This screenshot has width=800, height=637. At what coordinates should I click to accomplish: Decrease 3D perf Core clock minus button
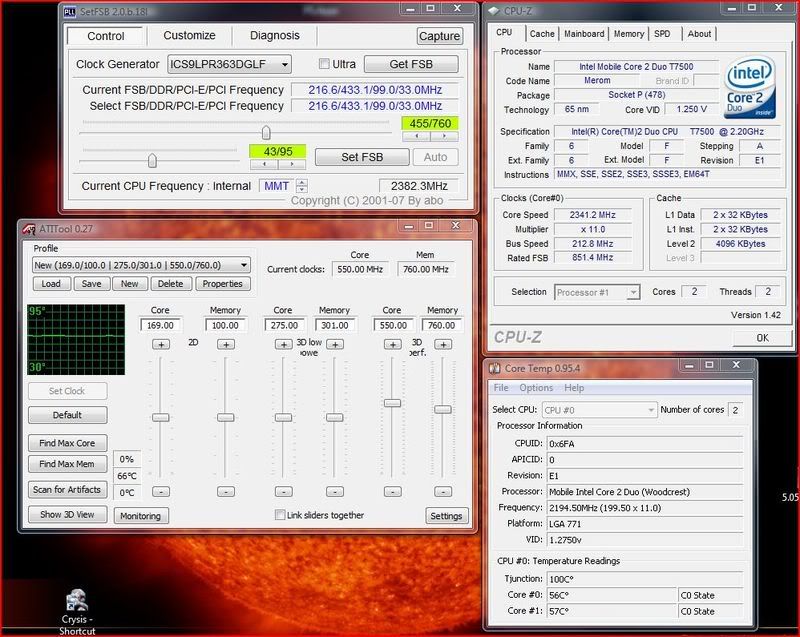(x=392, y=492)
